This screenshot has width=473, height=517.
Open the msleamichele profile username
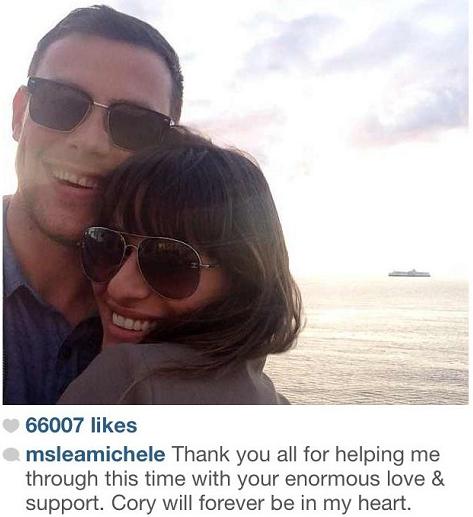coord(95,455)
